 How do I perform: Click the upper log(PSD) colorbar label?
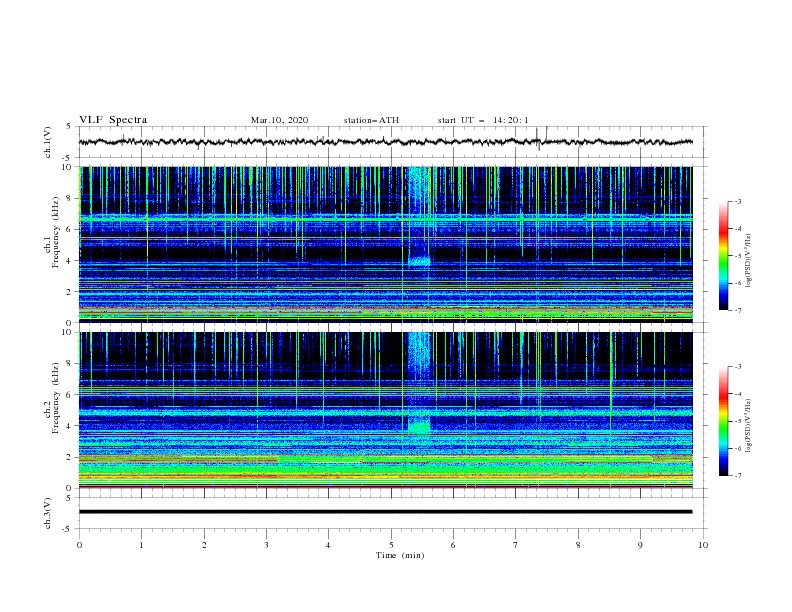749,260
